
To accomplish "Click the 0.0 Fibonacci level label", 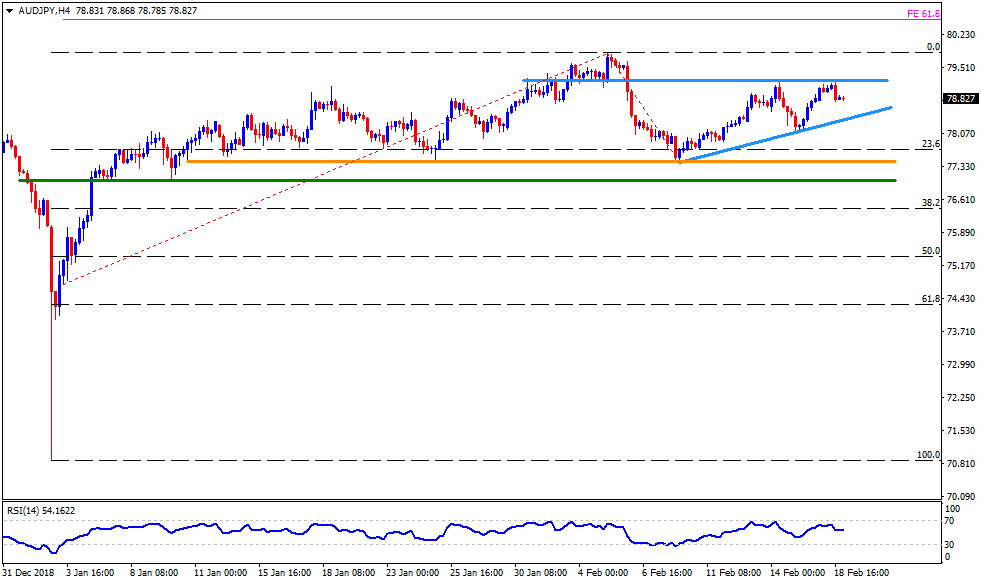I will 933,47.
